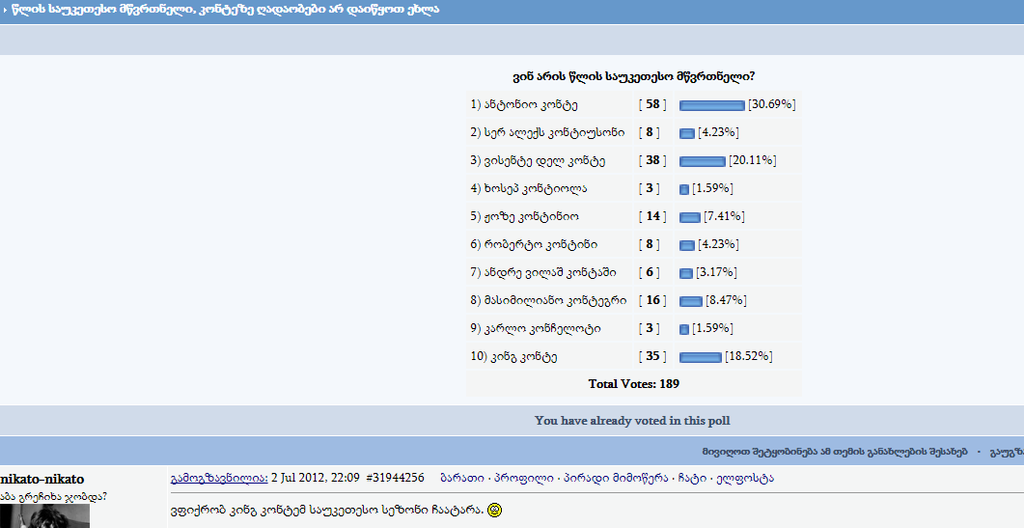Open ბარათი link in post header

462,478
